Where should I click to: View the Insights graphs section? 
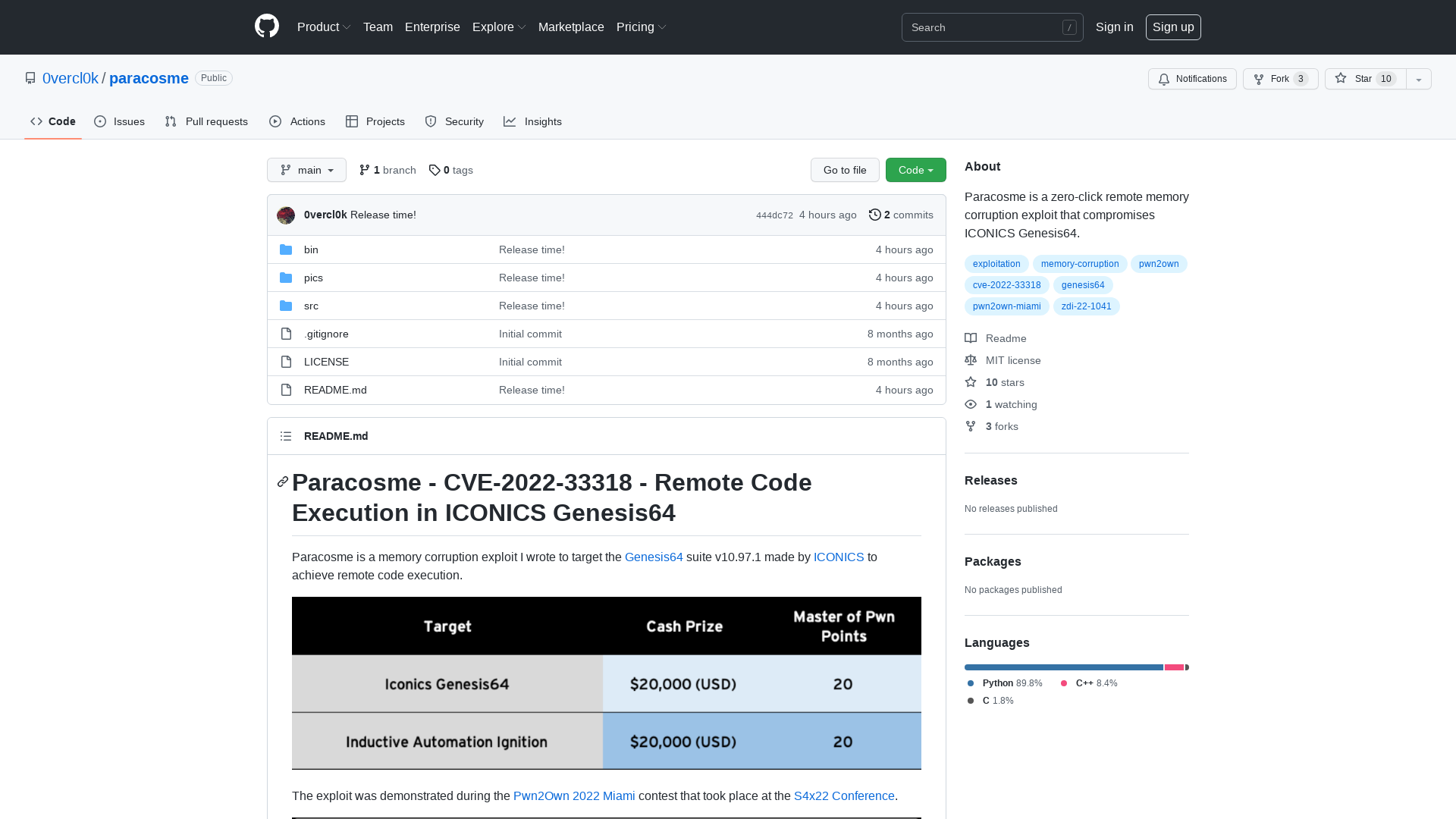point(533,121)
